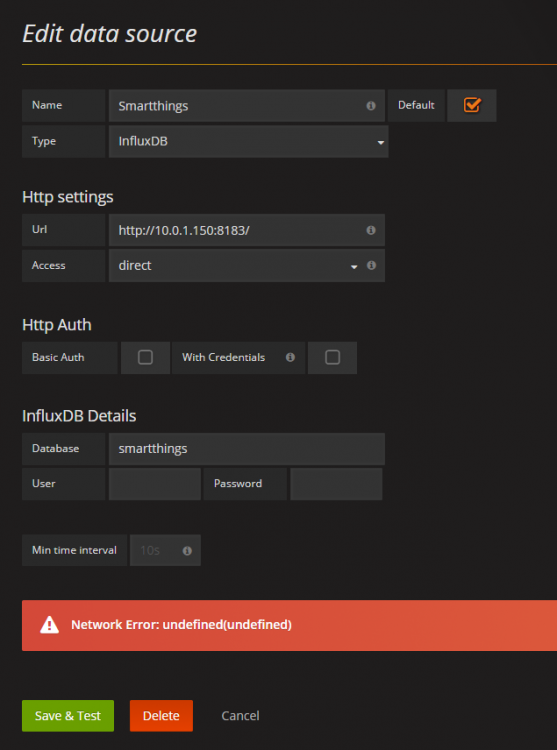Enable the With Credentials checkbox
This screenshot has height=750, width=557.
pos(332,357)
